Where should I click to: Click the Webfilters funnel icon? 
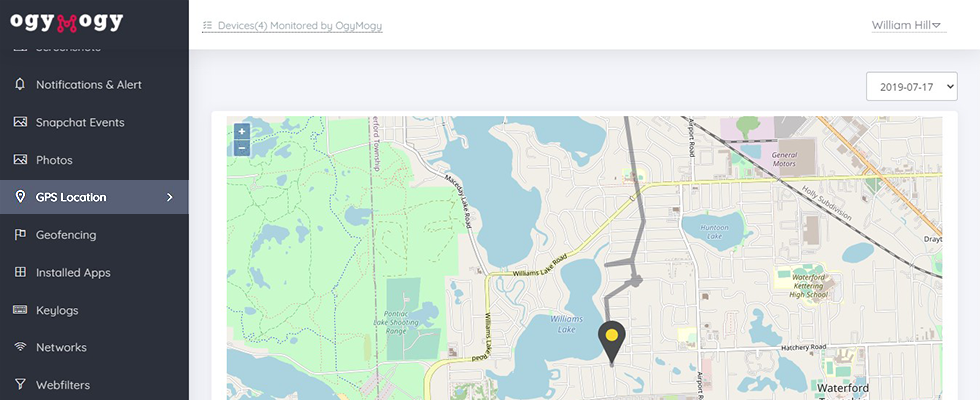(x=20, y=384)
